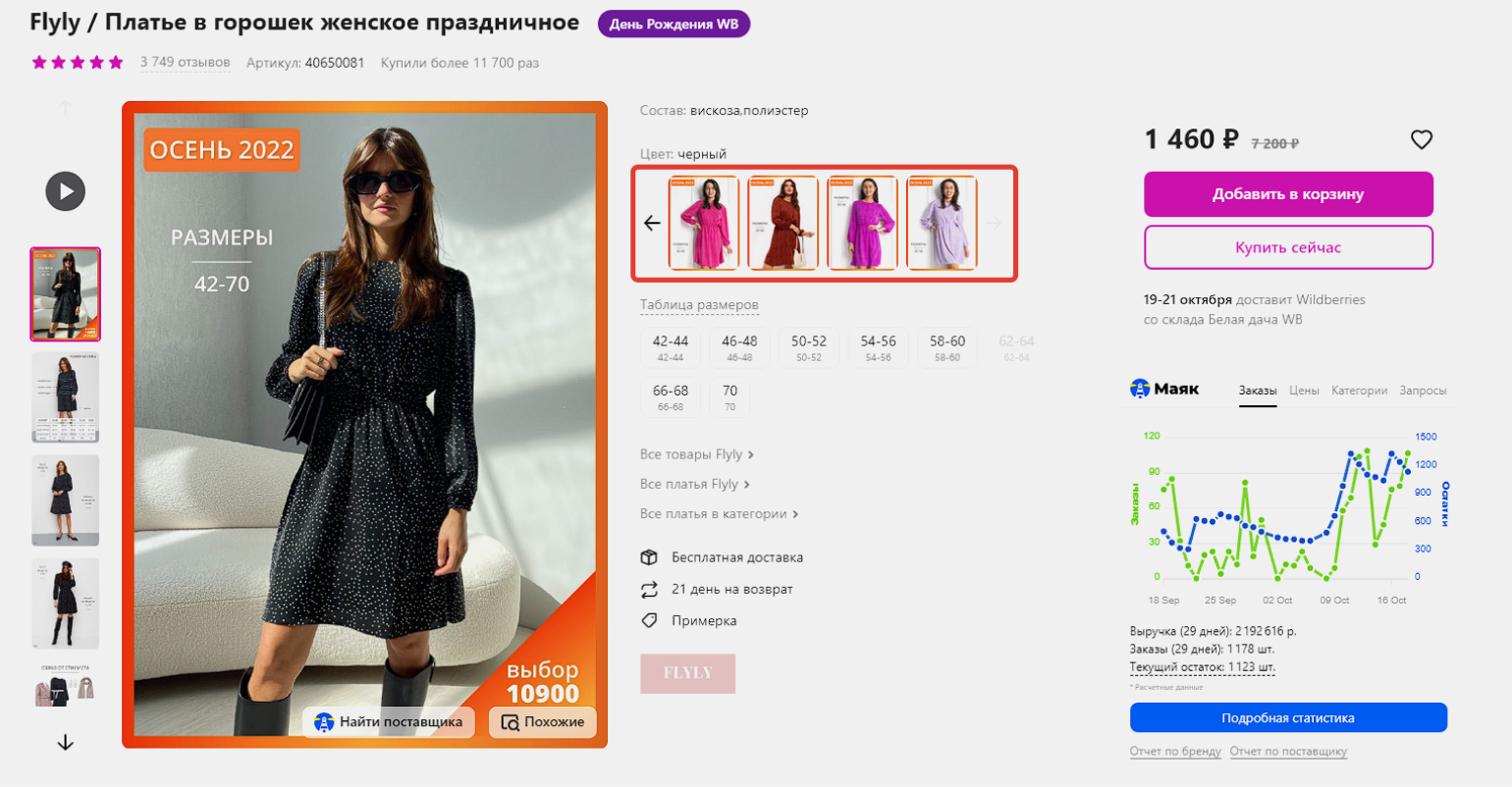The width and height of the screenshot is (1512, 787).
Task: Select fifth thumbnail with stylist set
Action: 66,685
